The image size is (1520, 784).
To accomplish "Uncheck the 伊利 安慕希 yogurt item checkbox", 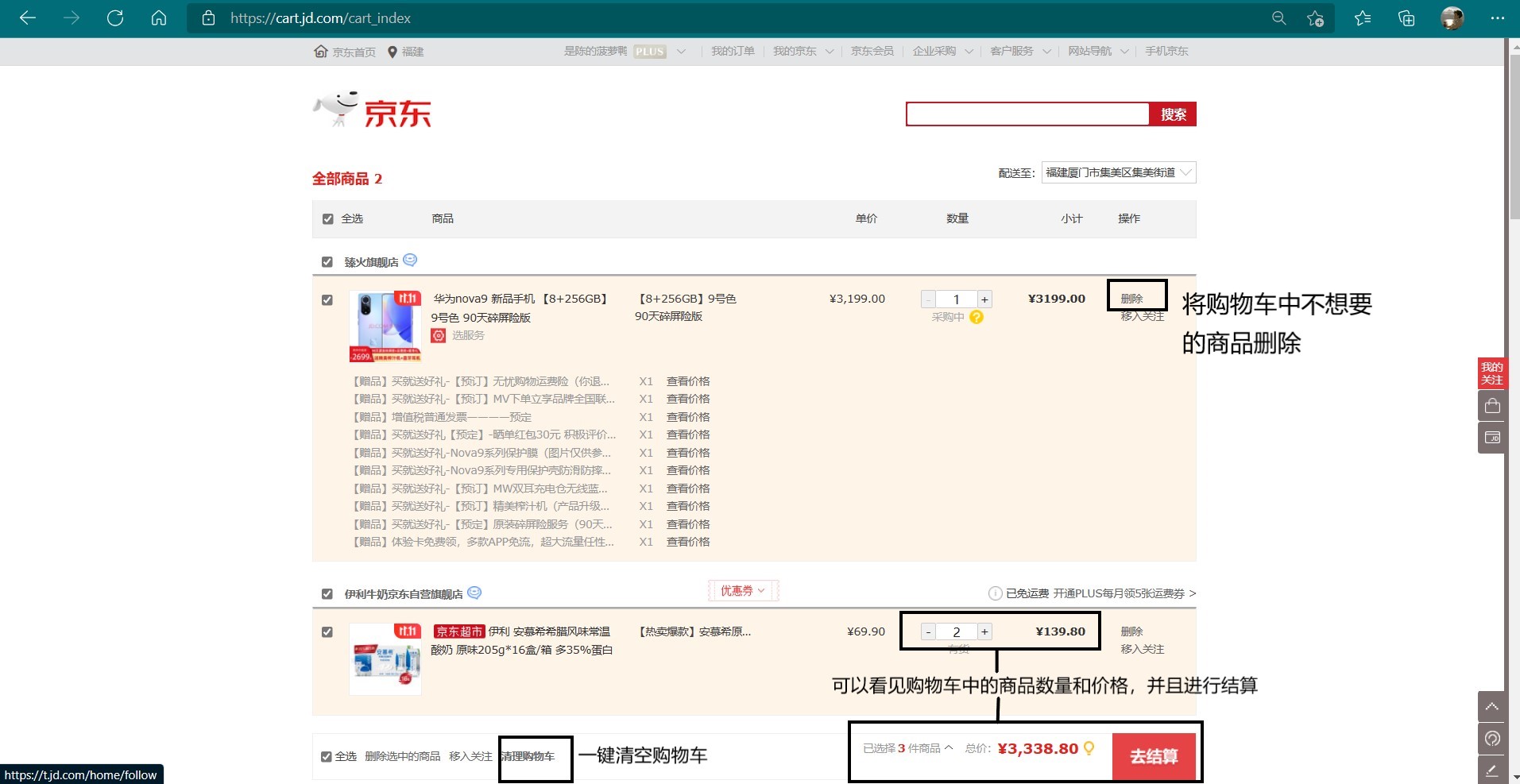I will 327,631.
